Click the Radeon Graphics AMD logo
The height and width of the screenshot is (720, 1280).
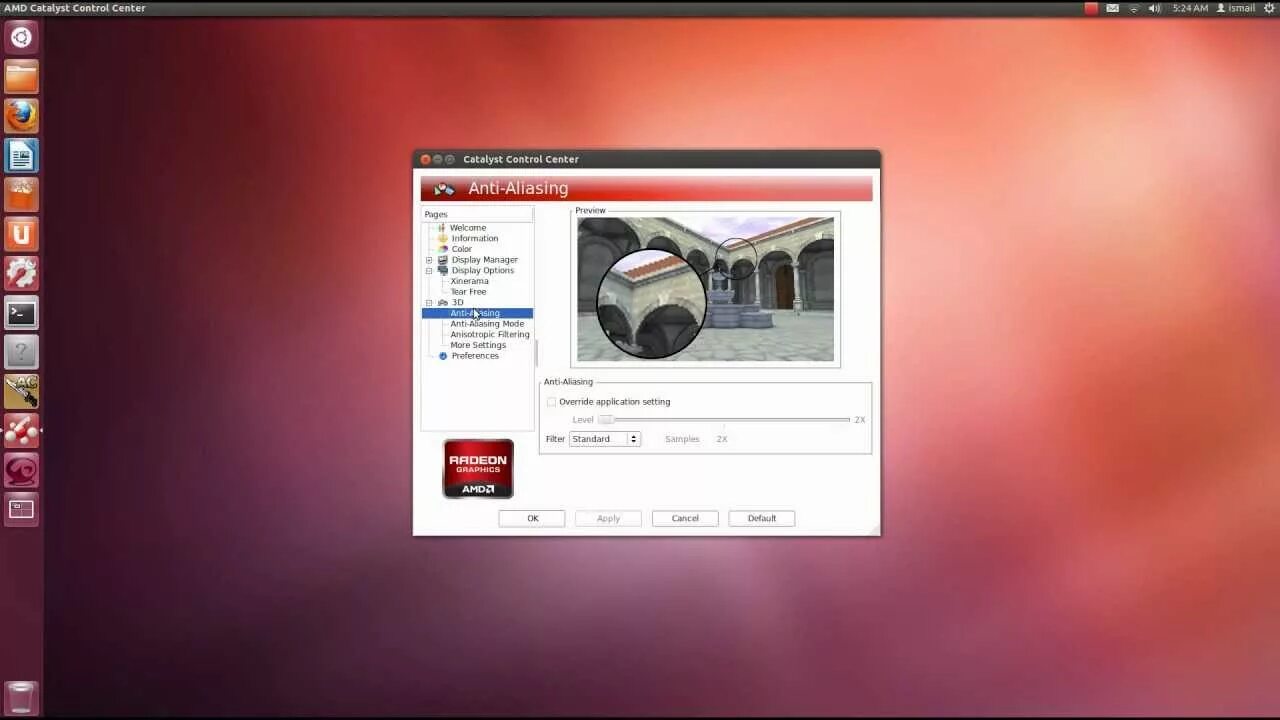[x=478, y=468]
